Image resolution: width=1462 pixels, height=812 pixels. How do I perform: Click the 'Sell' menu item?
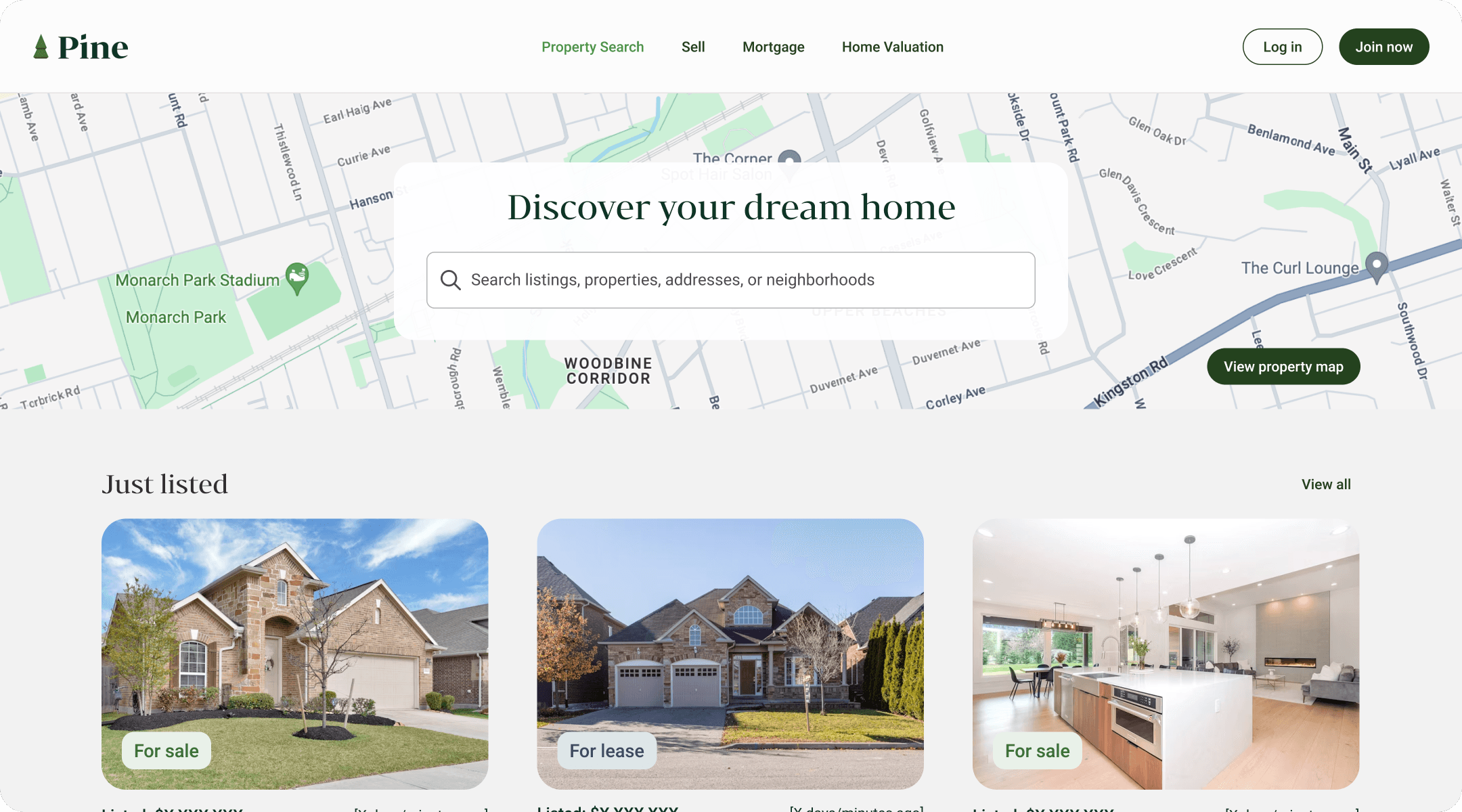pos(693,46)
